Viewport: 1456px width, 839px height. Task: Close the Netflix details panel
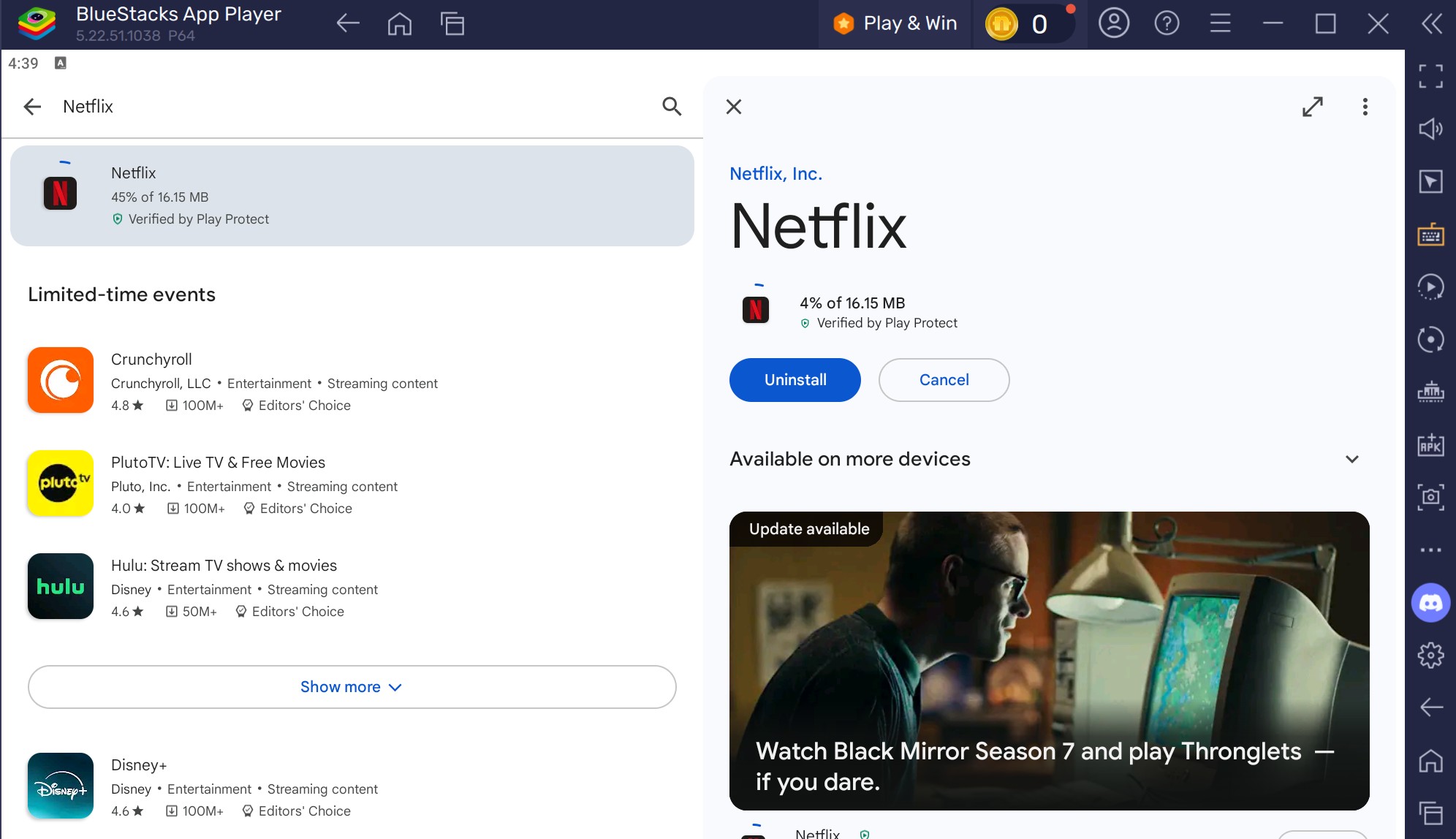click(734, 107)
